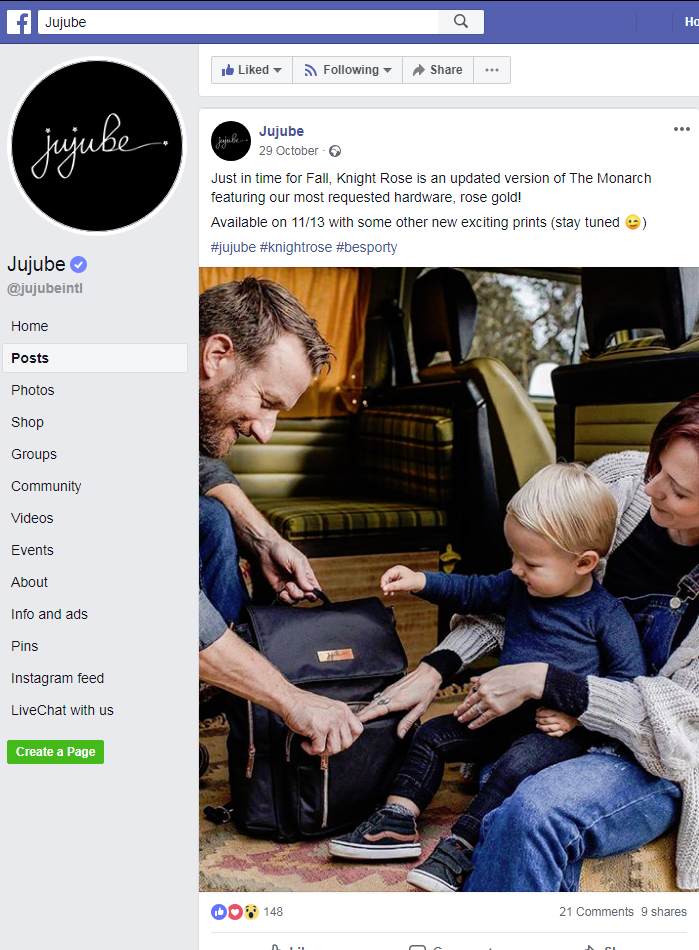The image size is (699, 950).
Task: Open the Shop section
Action: tap(27, 422)
